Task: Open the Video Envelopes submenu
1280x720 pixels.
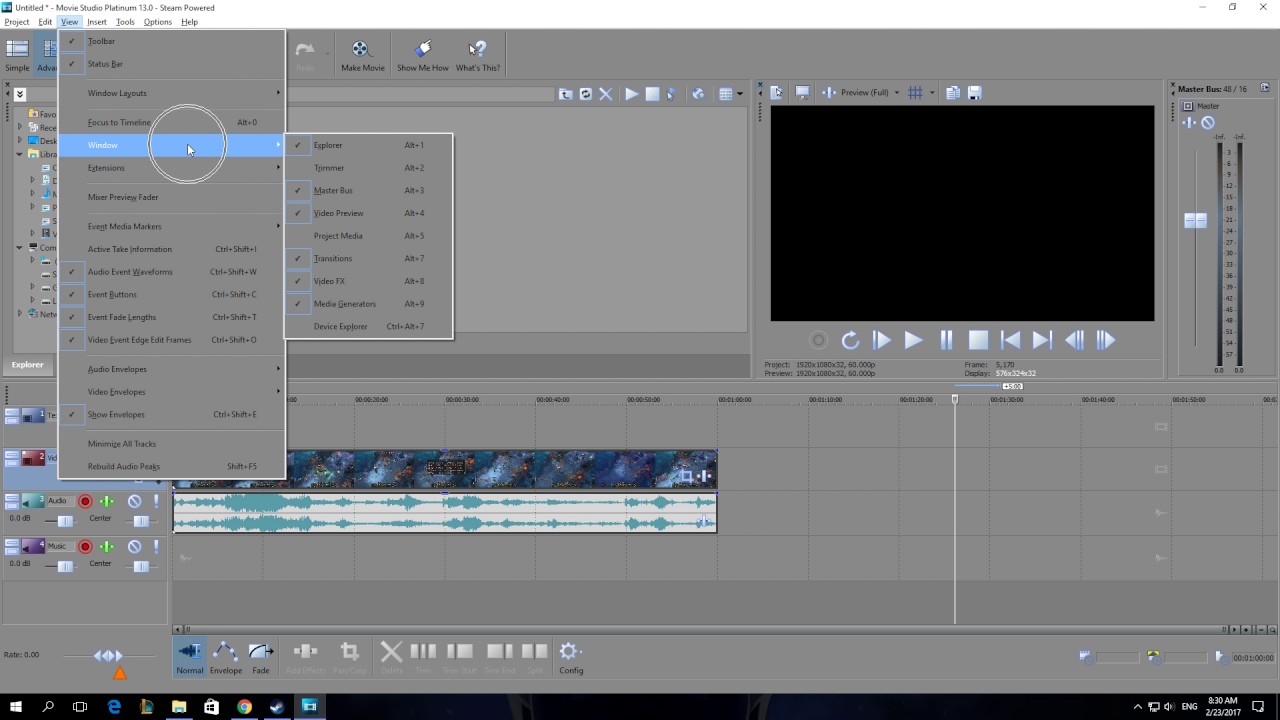Action: pos(171,392)
